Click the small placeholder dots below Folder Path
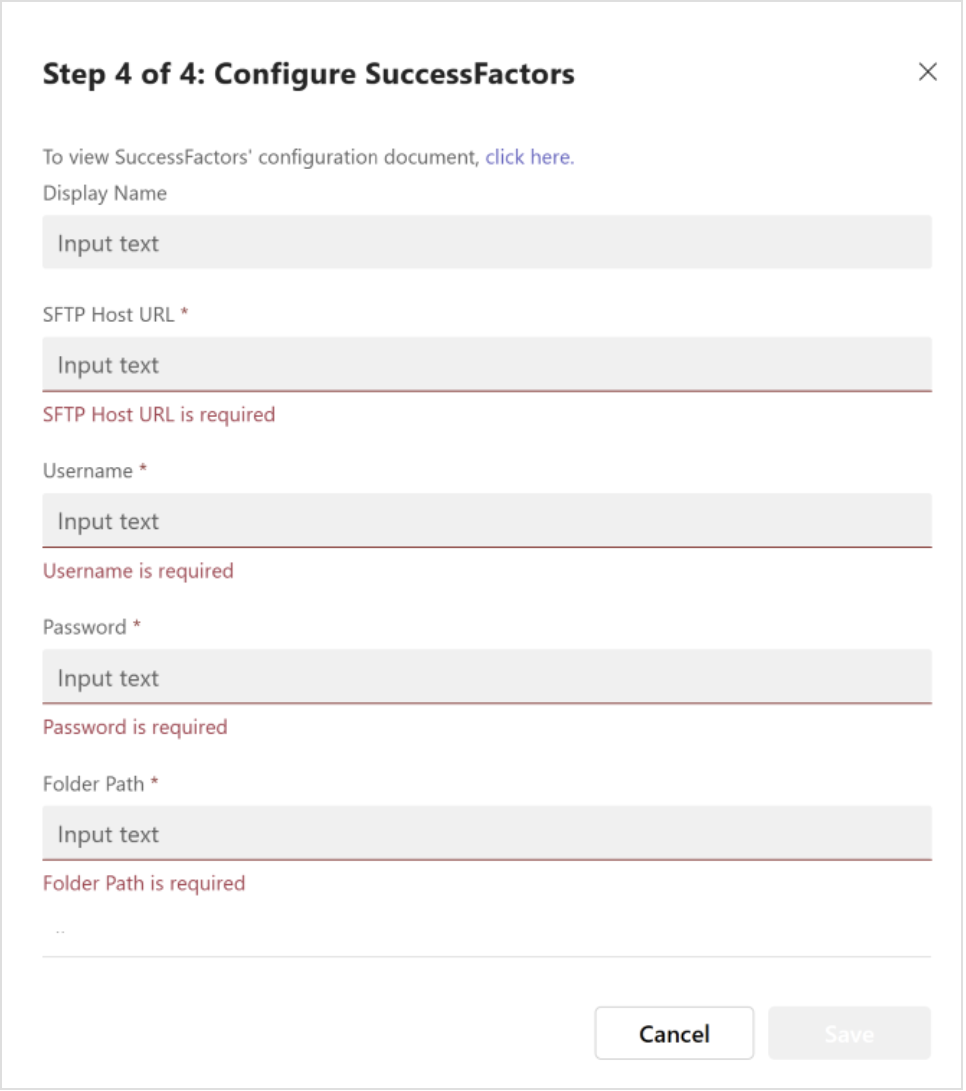966x1091 pixels. 60,930
